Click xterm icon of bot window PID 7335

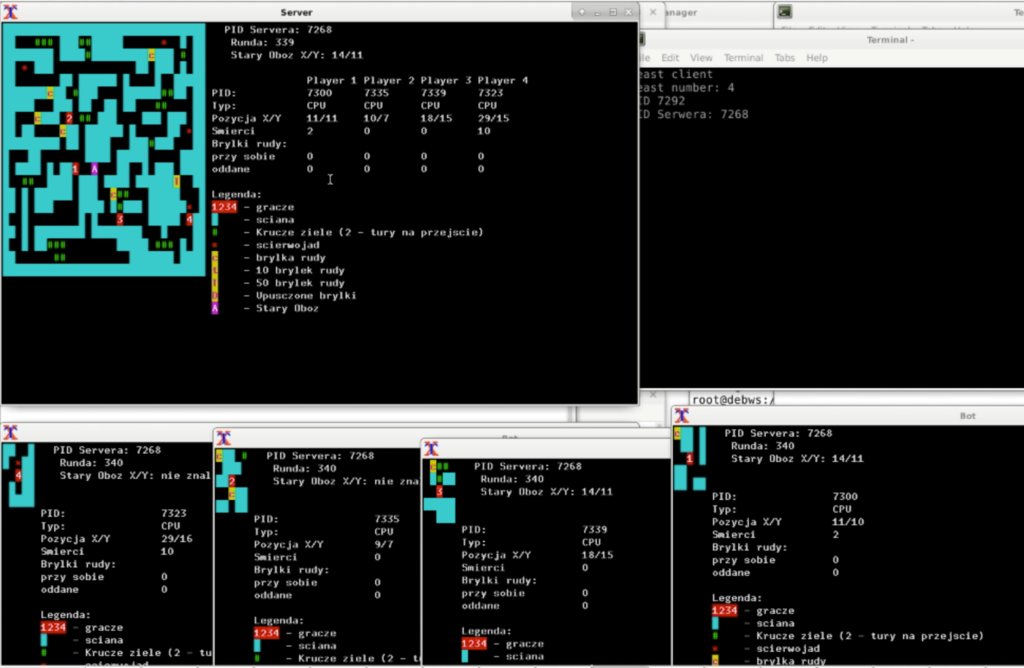[223, 438]
